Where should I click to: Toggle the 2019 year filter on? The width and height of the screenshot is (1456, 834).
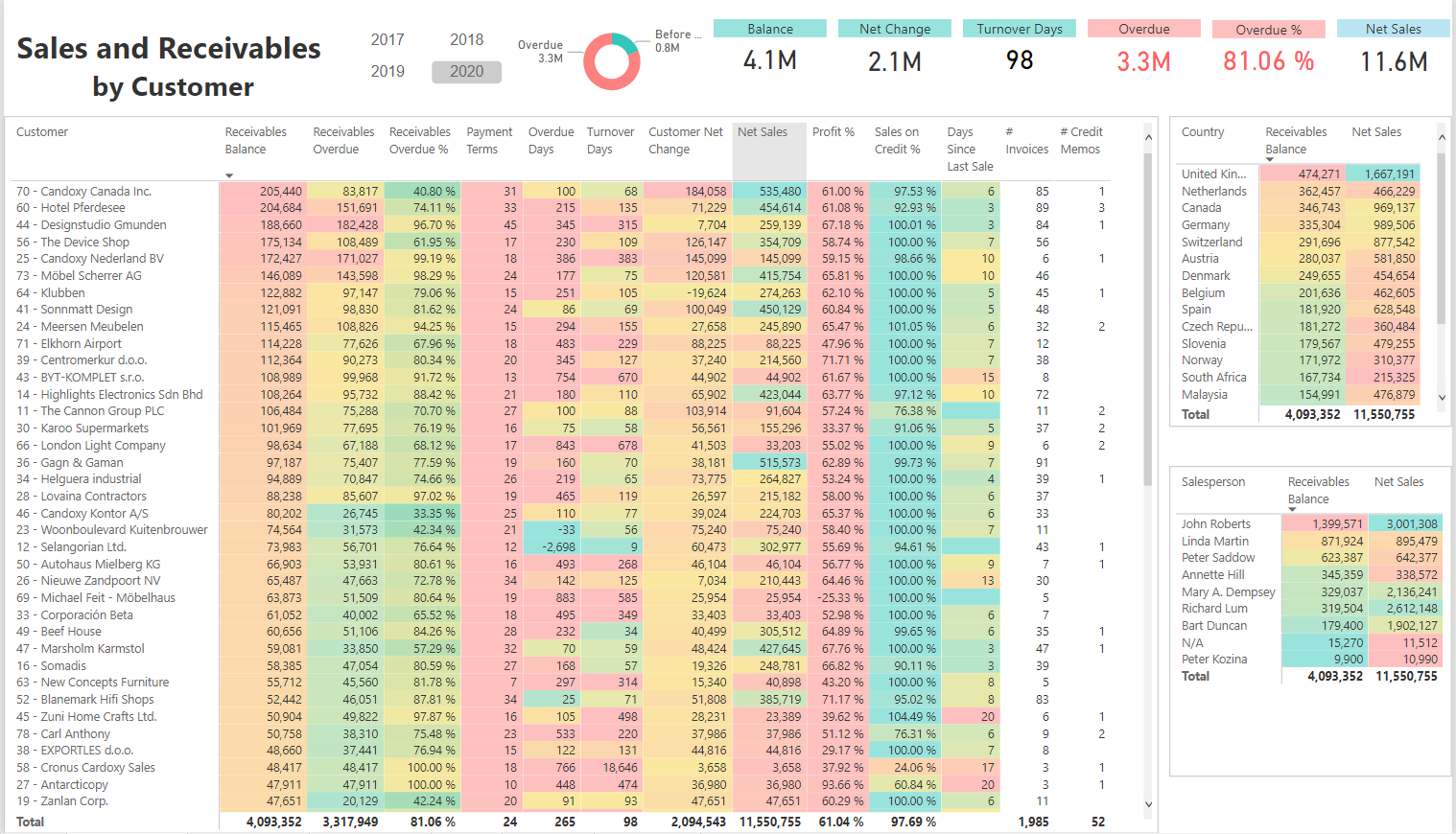[x=387, y=70]
